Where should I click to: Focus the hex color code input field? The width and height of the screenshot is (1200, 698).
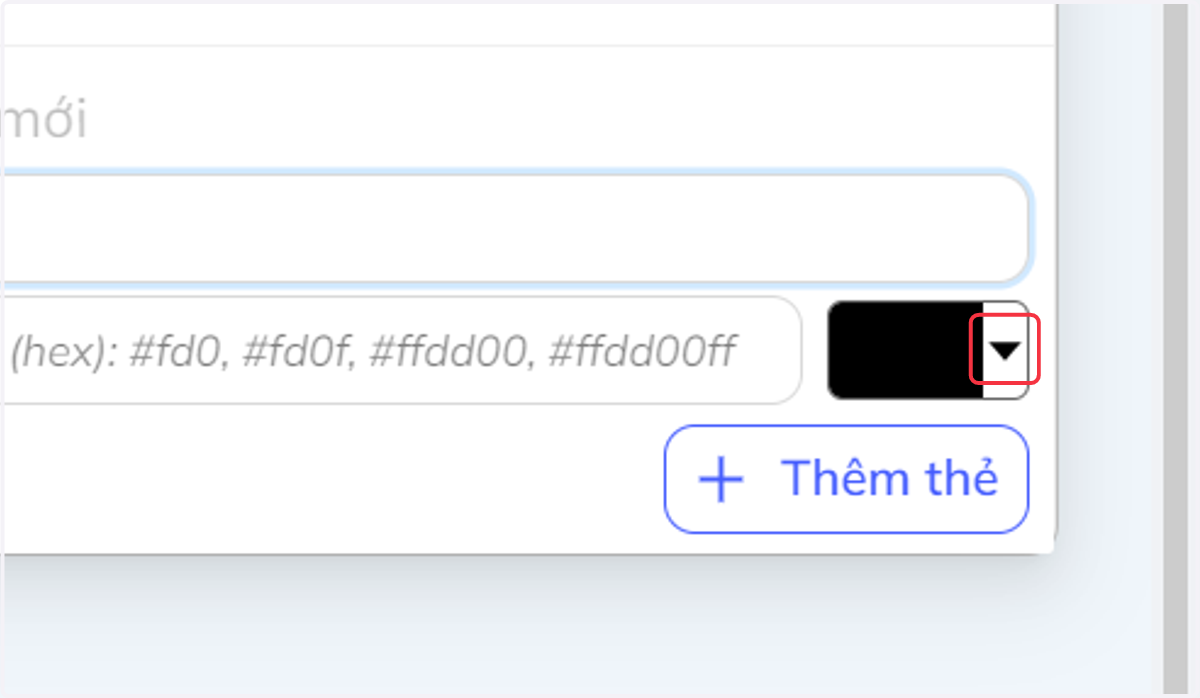(x=400, y=351)
